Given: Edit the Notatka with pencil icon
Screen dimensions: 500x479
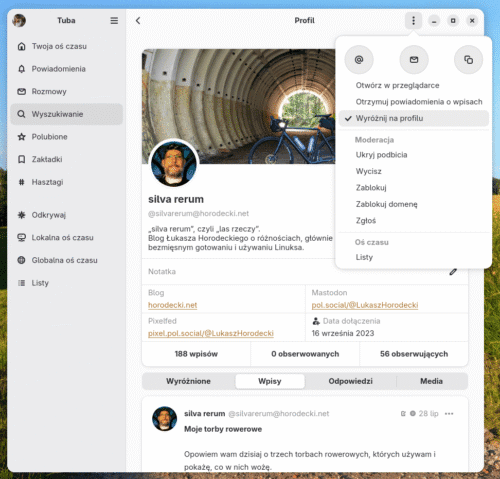Looking at the screenshot, I should click(x=453, y=272).
